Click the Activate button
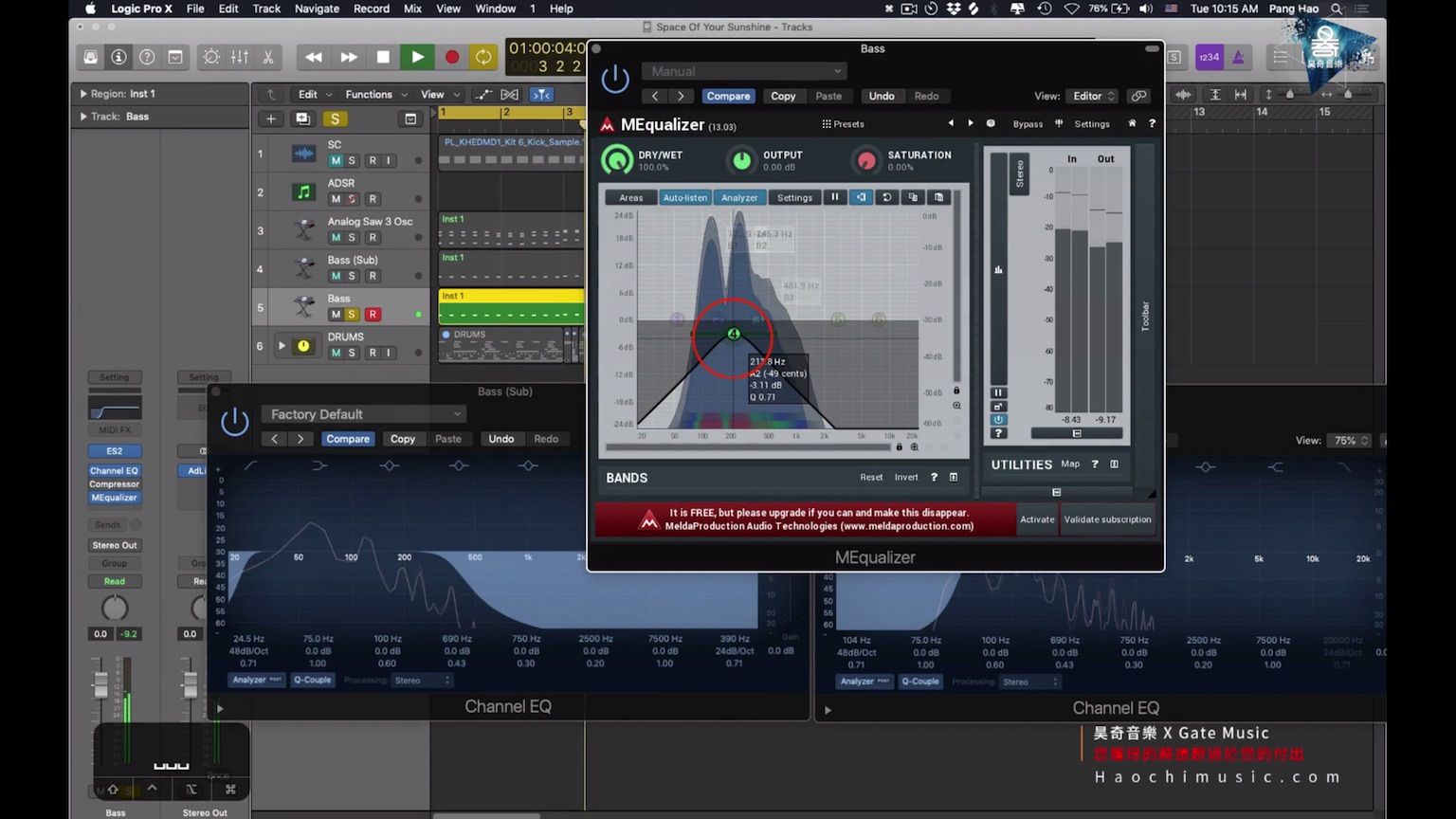Screen dimensions: 1456x819 tap(1037, 519)
